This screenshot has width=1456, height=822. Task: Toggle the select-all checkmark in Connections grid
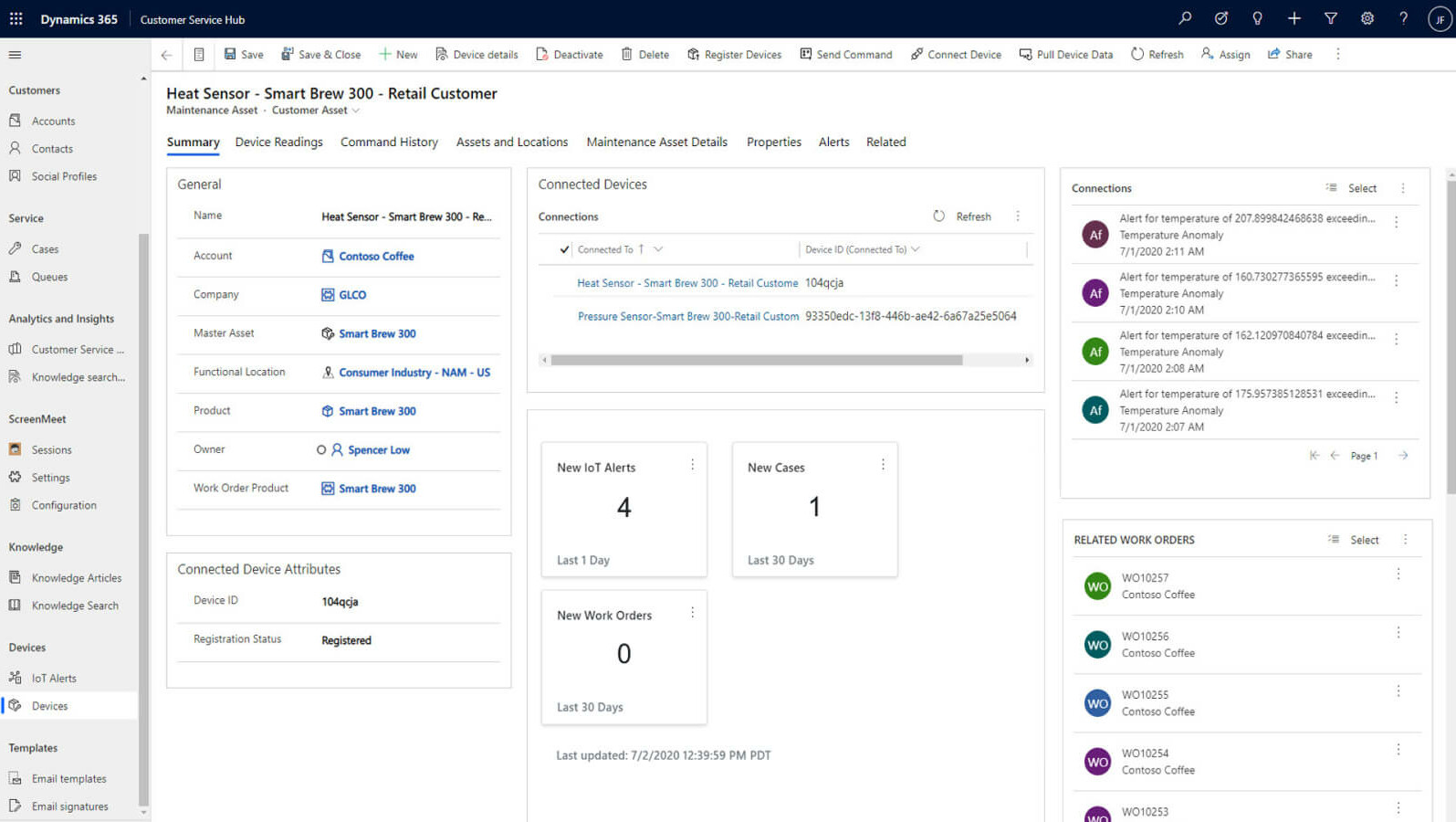[x=564, y=249]
